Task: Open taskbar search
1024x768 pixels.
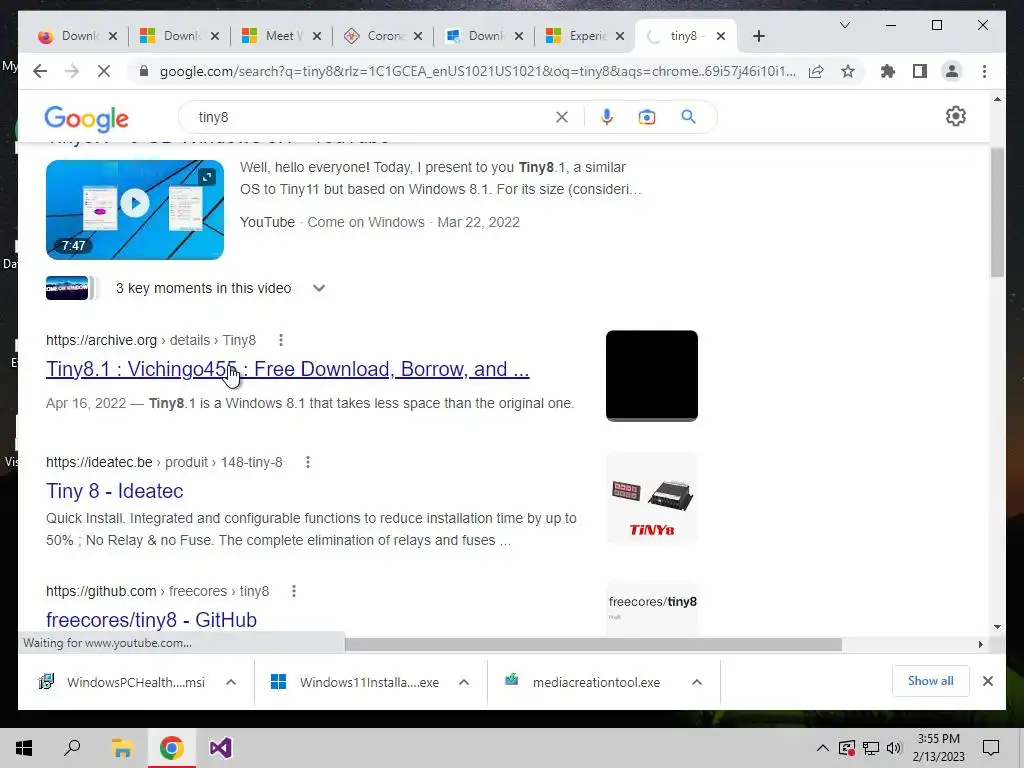Action: [72, 748]
